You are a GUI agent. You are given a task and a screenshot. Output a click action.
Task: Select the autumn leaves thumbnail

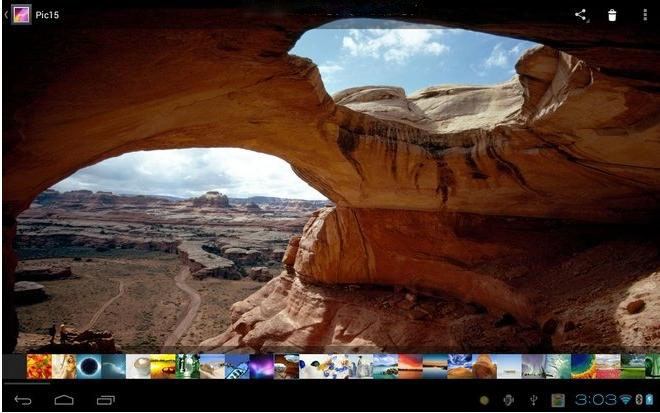(39, 366)
